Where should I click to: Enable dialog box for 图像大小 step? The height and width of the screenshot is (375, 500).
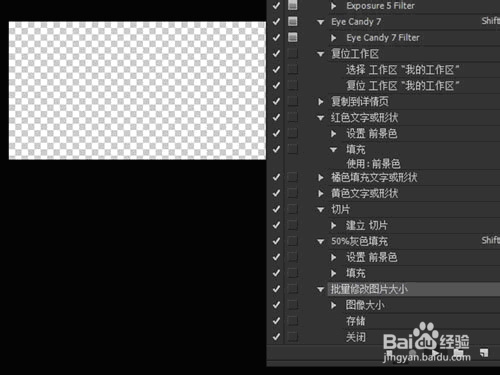tap(292, 305)
